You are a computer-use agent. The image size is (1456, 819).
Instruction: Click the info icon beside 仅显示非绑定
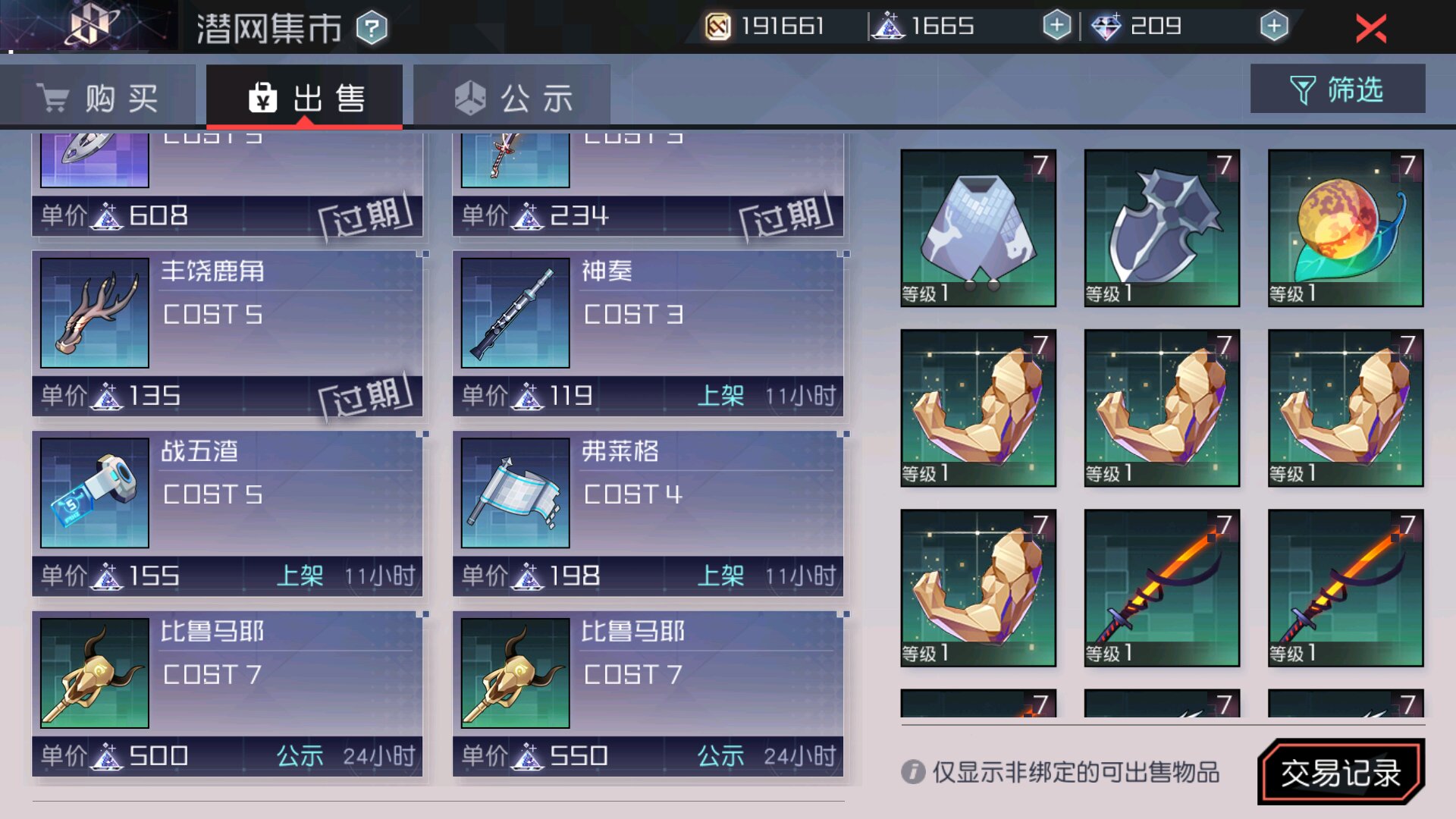pyautogui.click(x=913, y=772)
